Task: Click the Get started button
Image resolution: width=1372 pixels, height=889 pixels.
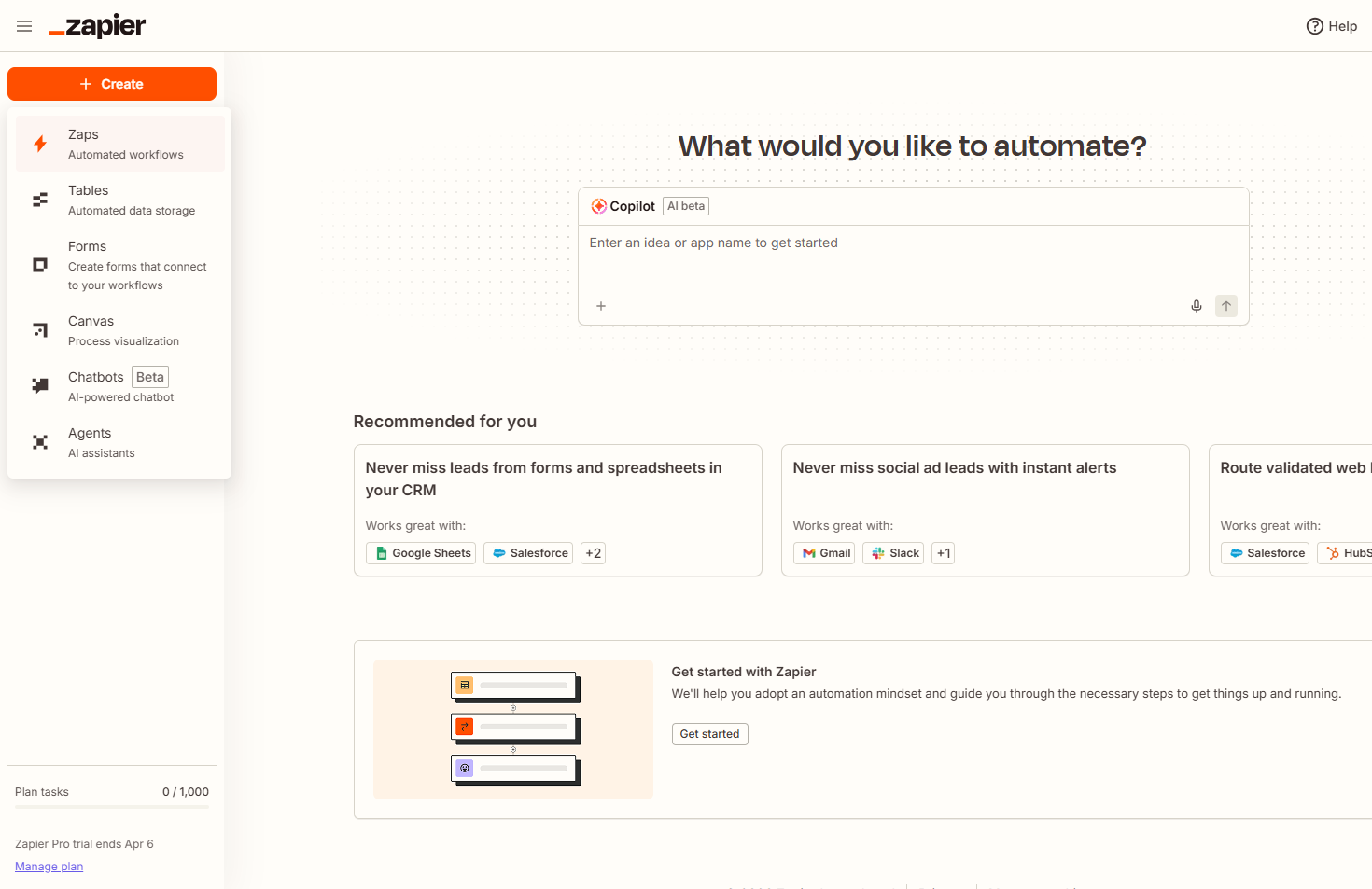Action: coord(709,734)
